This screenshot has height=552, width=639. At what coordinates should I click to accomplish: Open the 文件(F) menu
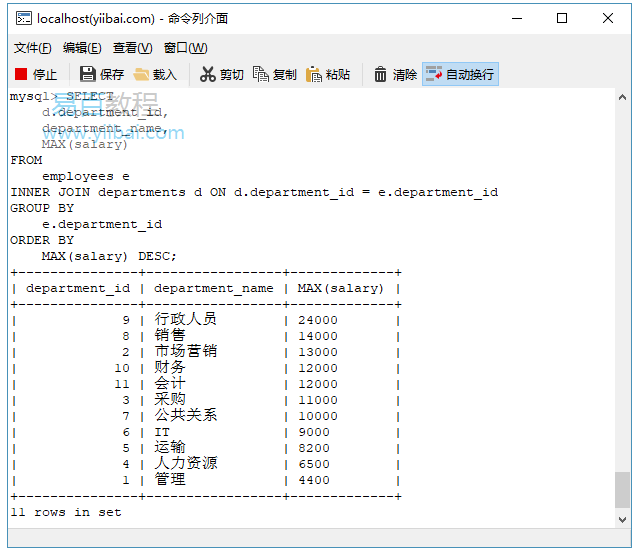point(32,48)
